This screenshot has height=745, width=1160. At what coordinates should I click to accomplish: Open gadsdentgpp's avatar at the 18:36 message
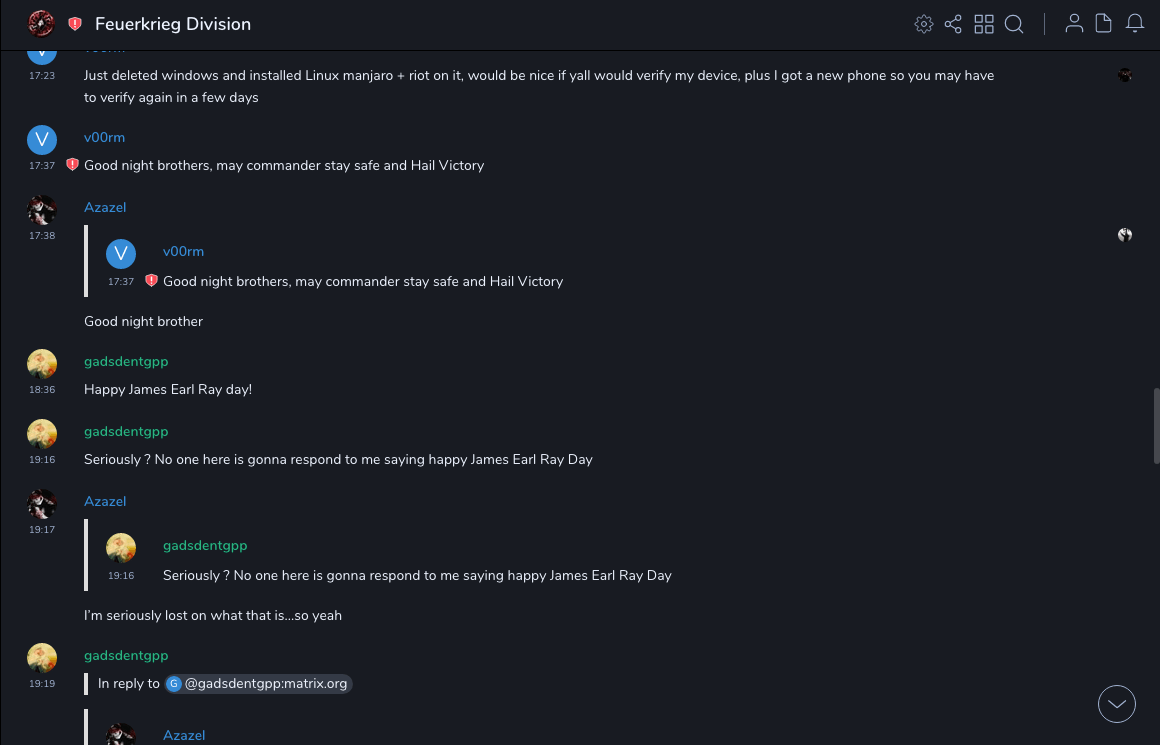tap(42, 364)
